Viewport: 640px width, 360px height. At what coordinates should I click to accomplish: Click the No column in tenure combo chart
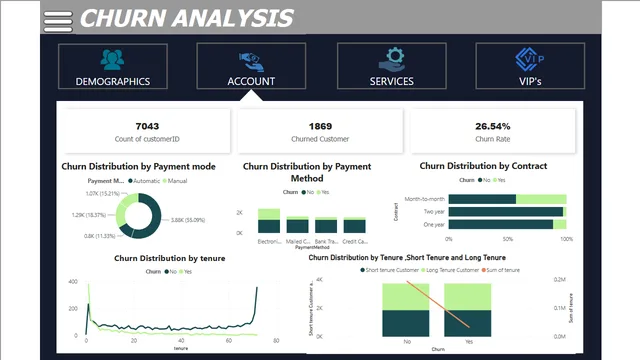tap(406, 310)
